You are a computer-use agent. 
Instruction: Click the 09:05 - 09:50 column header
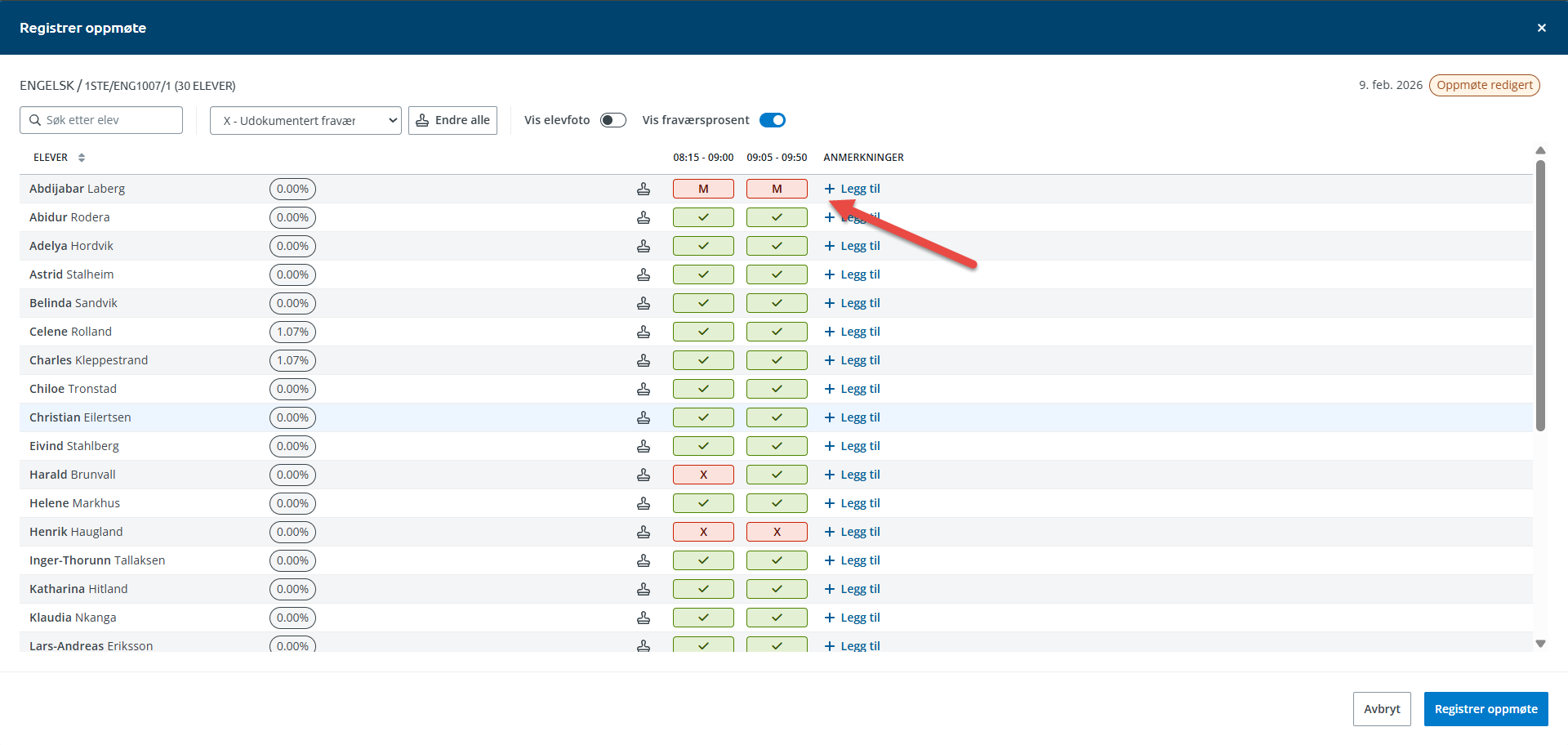coord(777,158)
